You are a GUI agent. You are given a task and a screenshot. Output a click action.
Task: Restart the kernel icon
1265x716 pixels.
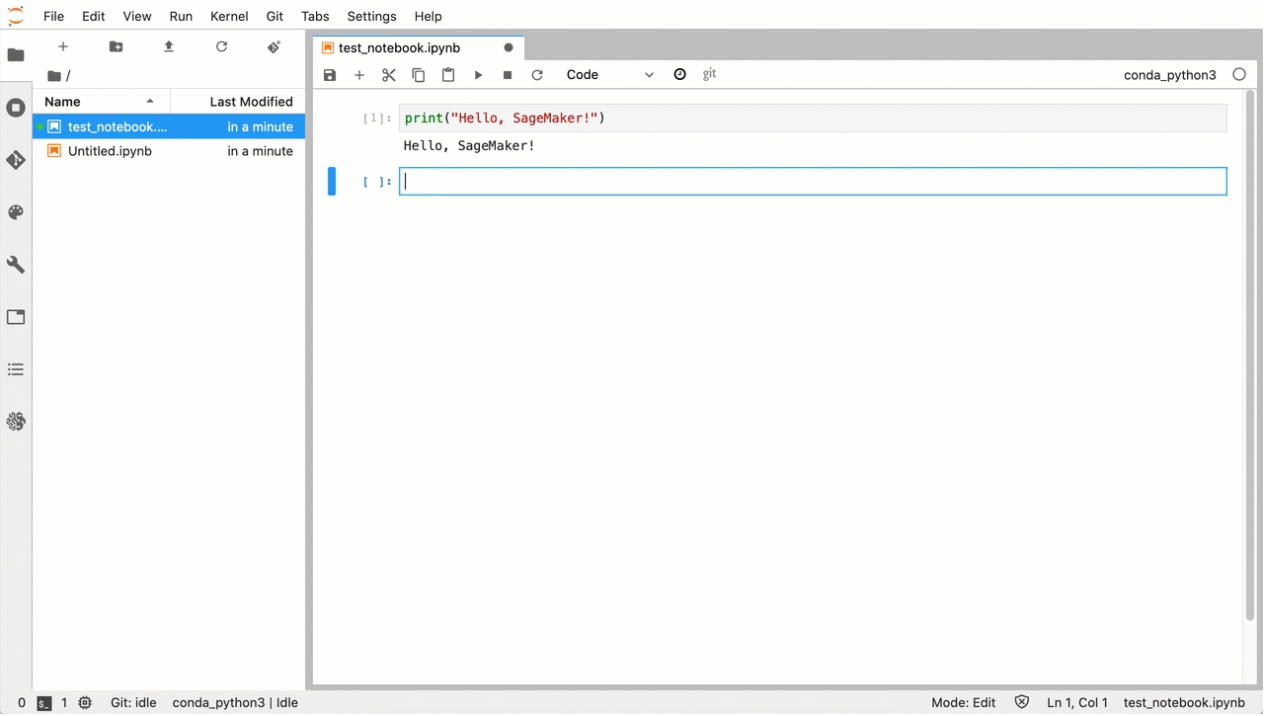pos(537,75)
